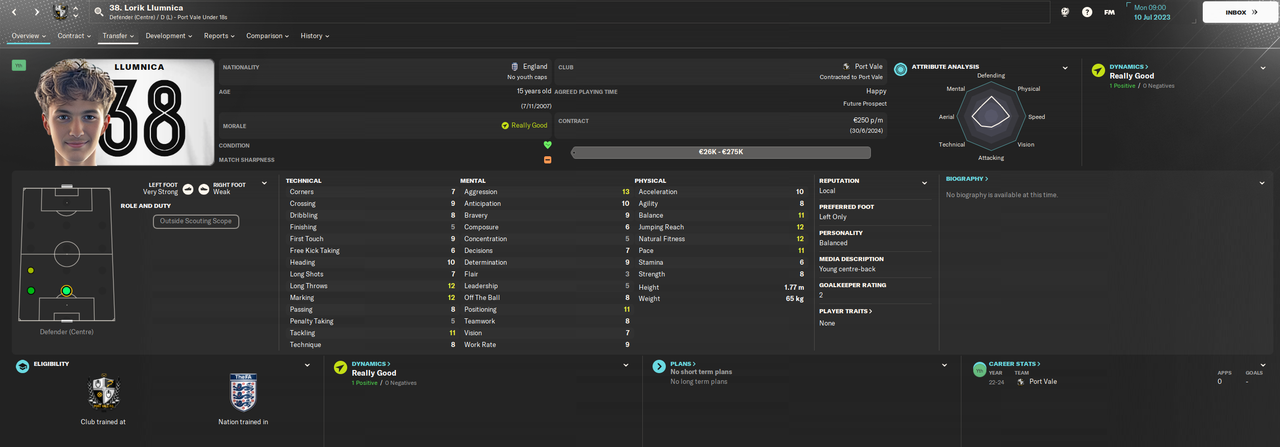The width and height of the screenshot is (1280, 447).
Task: Click the Career Stats round icon
Action: 978,369
